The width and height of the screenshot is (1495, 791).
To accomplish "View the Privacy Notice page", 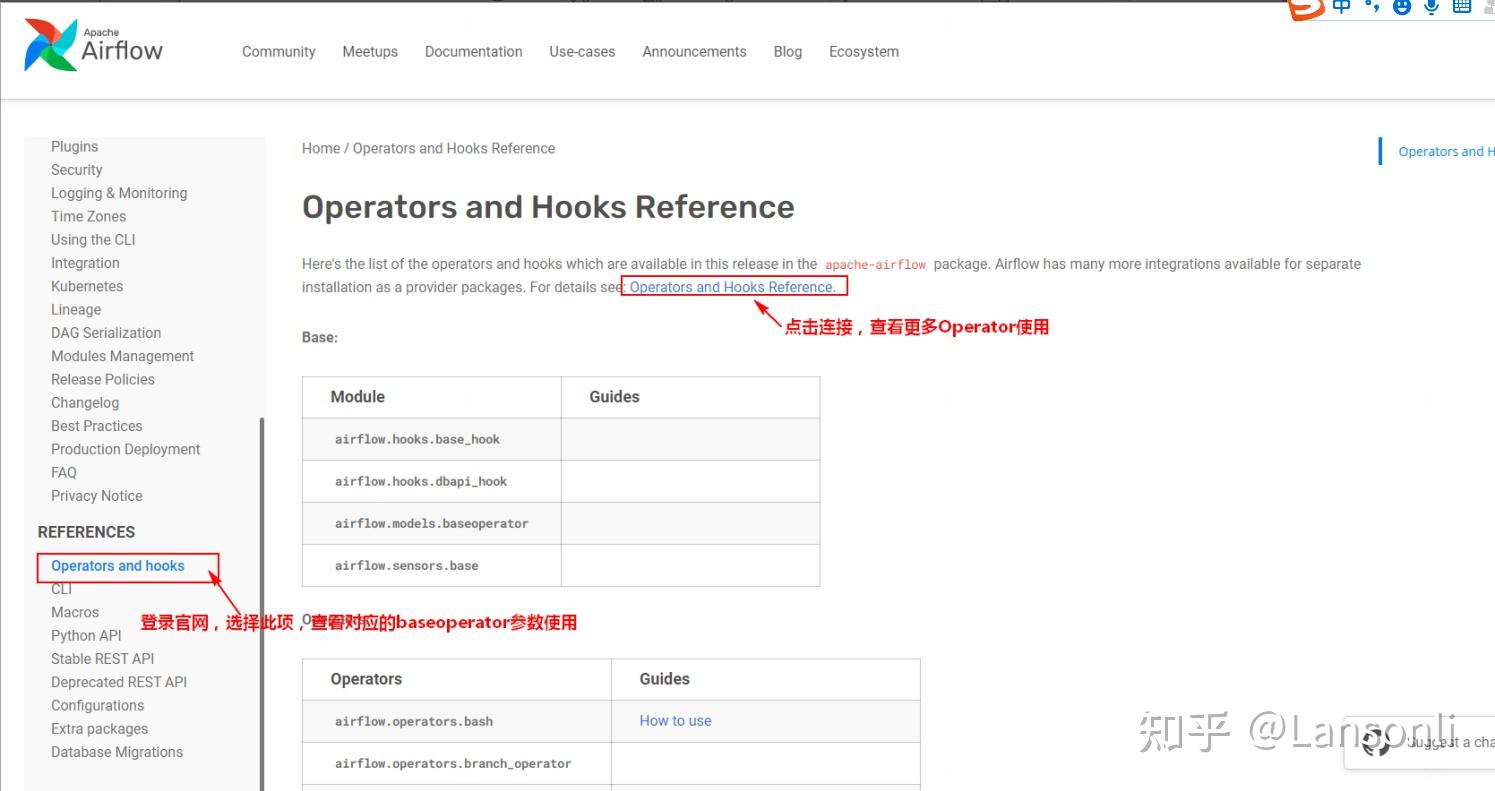I will pos(97,496).
